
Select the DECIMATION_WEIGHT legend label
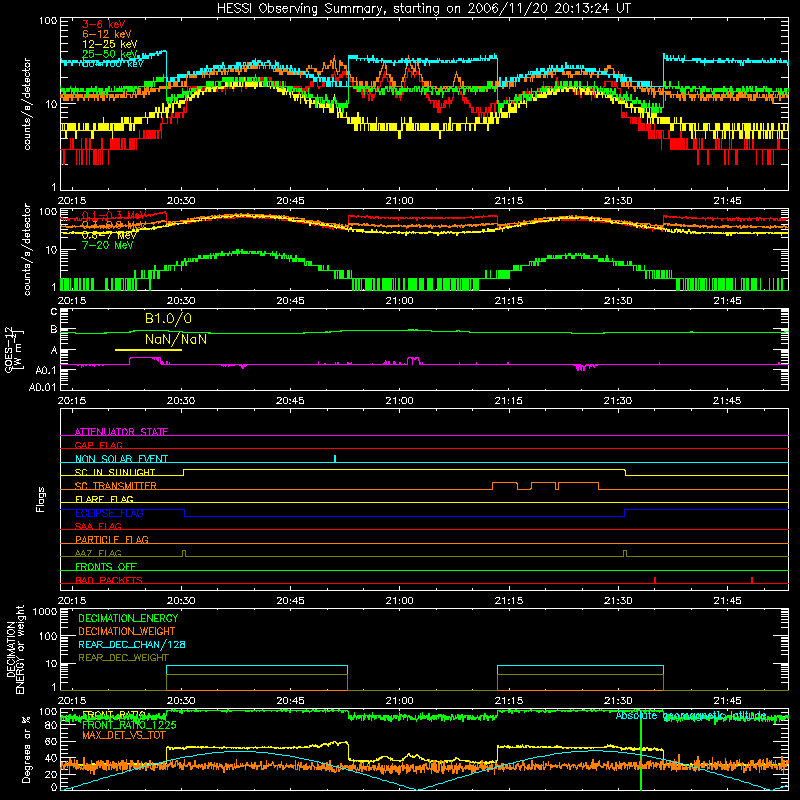coord(127,631)
